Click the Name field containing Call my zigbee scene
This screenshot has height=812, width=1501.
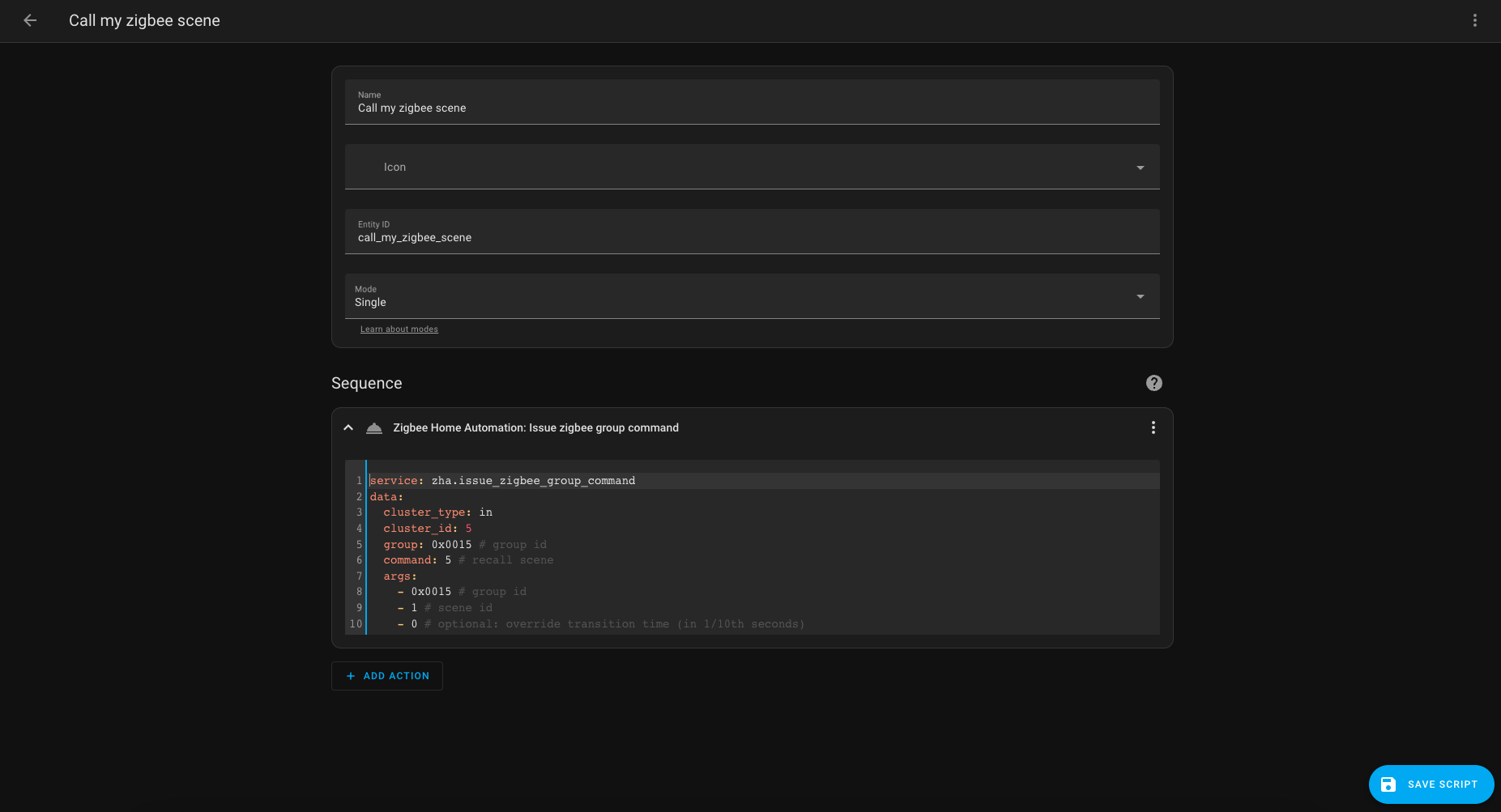752,108
